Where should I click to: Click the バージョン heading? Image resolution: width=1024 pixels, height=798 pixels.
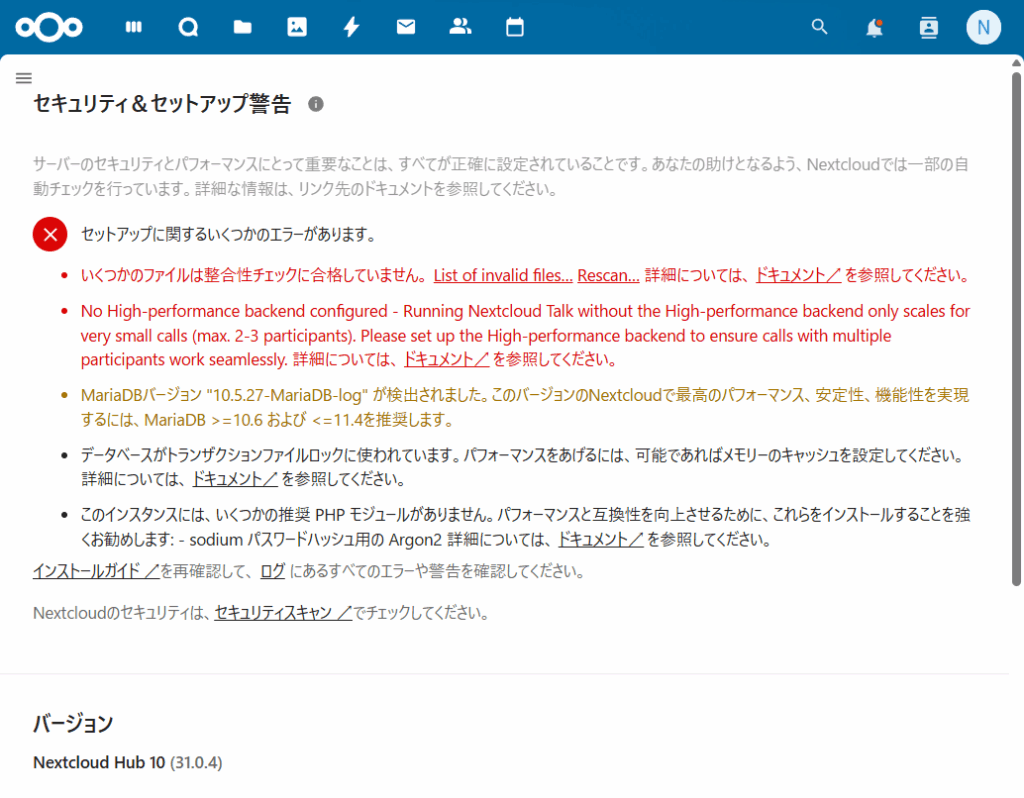[x=73, y=724]
